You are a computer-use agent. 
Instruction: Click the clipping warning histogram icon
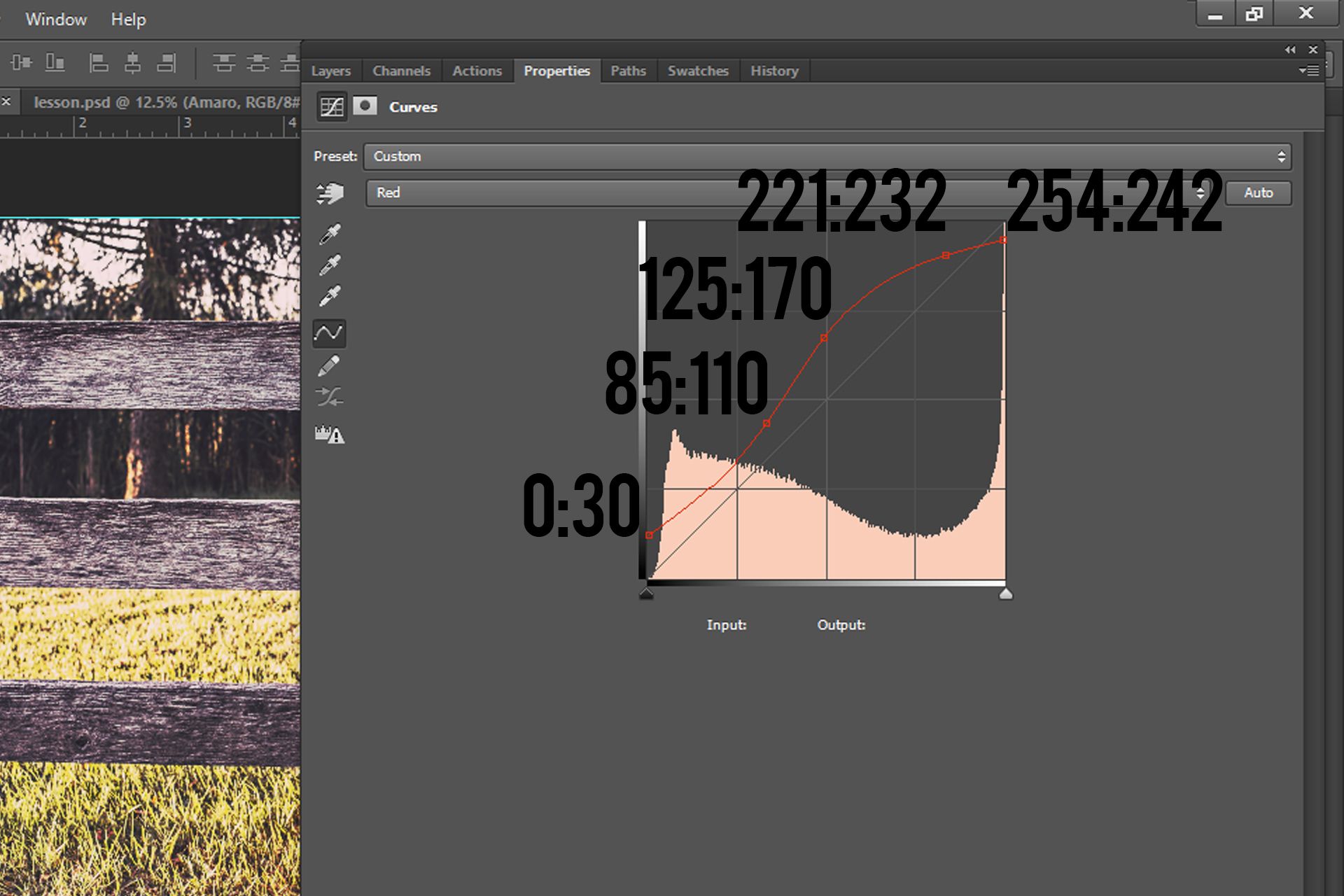[329, 435]
